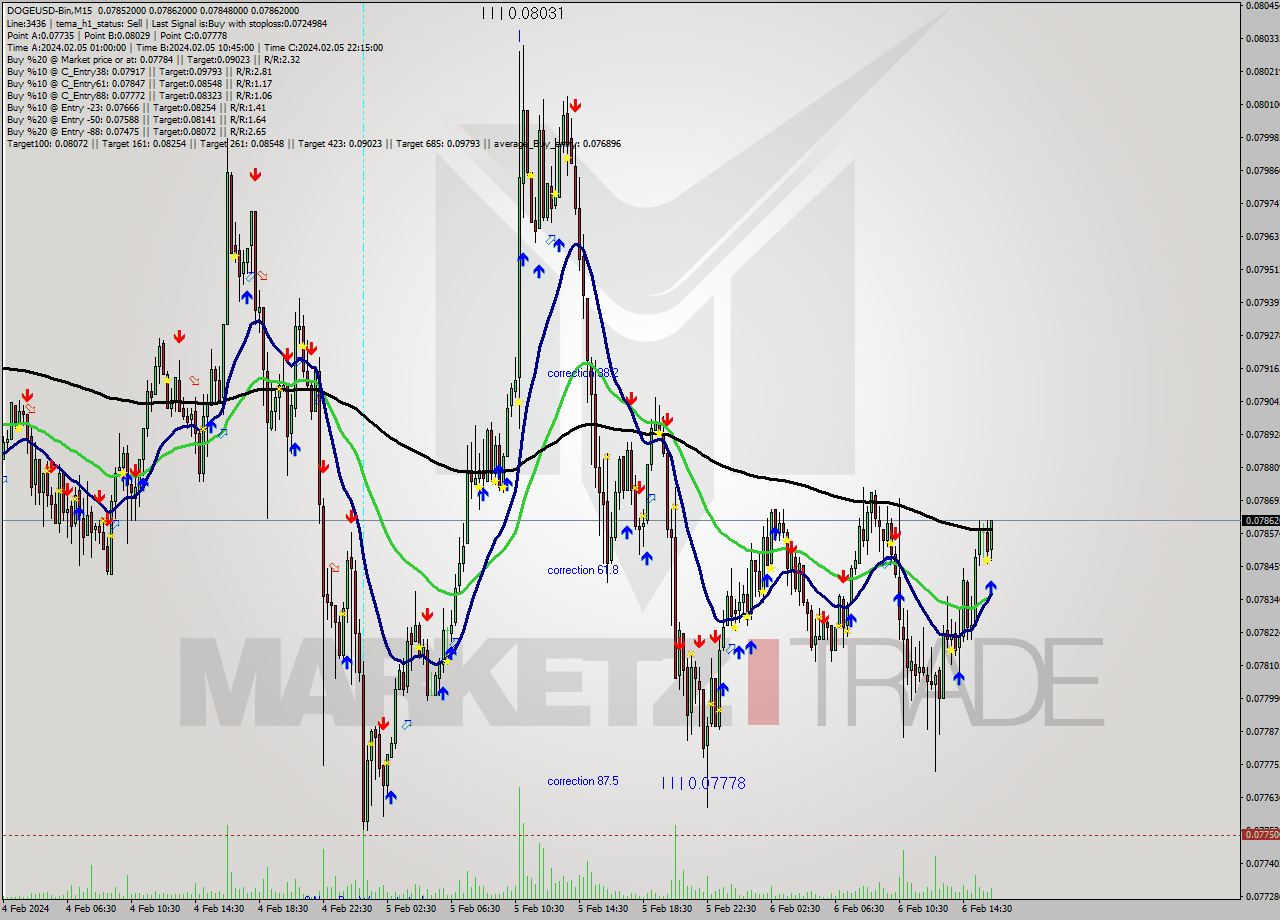The width and height of the screenshot is (1280, 920).
Task: Click the 0.07951 price axis label
Action: tap(1262, 269)
